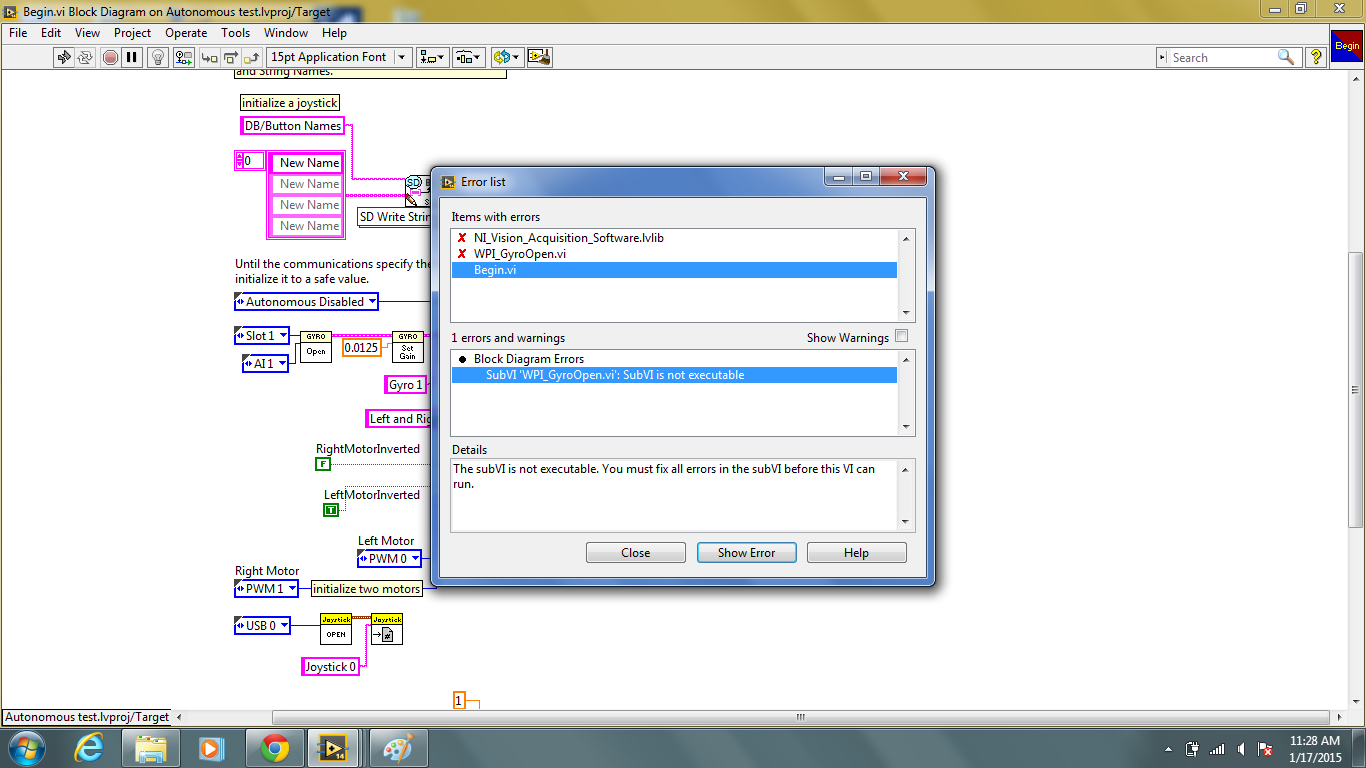This screenshot has height=768, width=1366.
Task: Click the Joystick 0 string constant
Action: click(330, 667)
